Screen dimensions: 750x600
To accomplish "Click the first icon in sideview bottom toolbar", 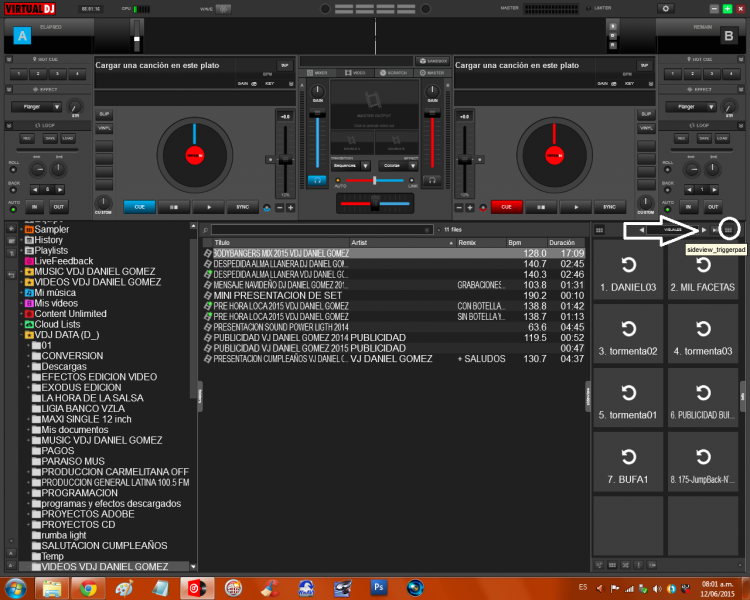I will [x=599, y=565].
